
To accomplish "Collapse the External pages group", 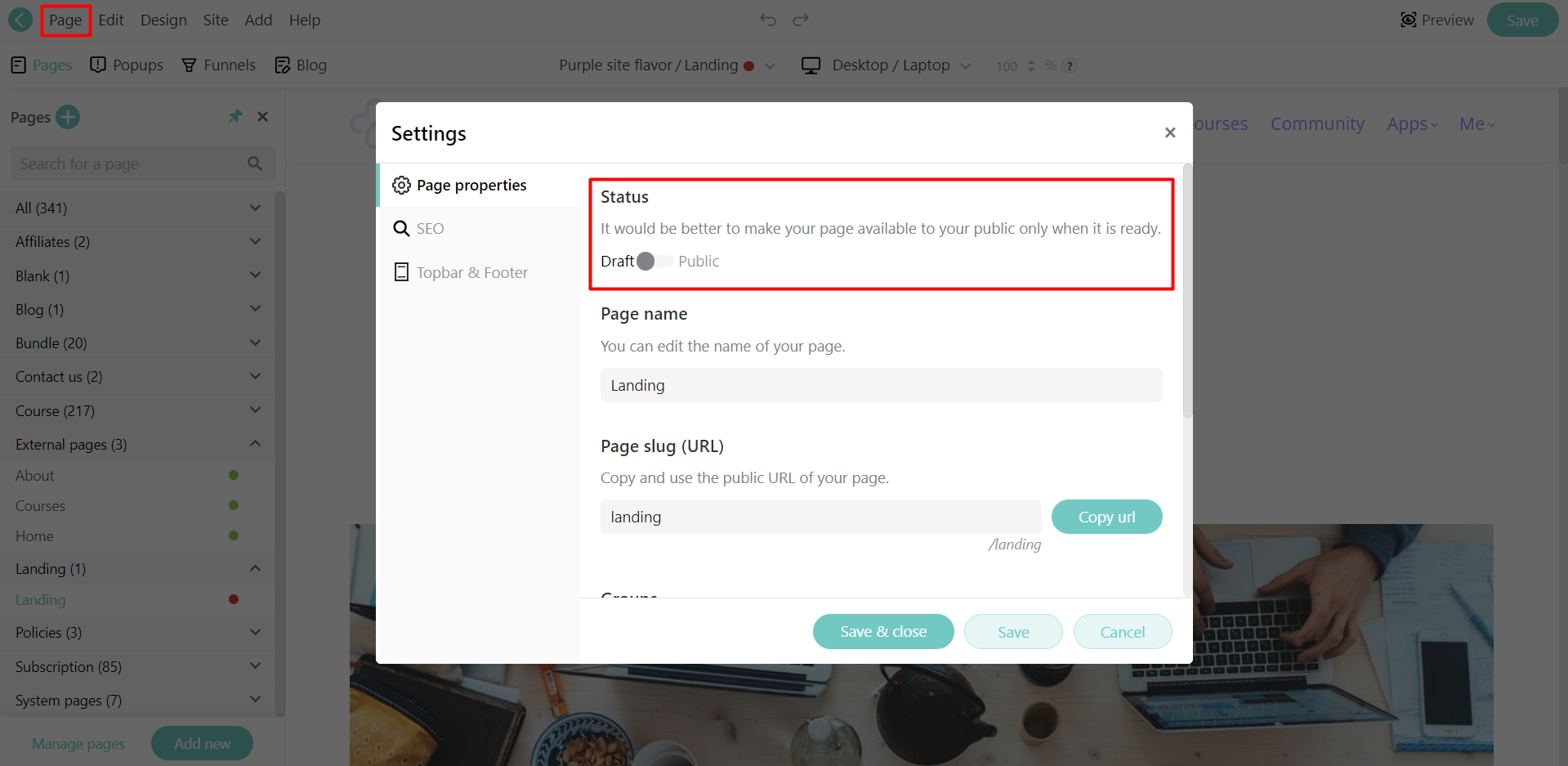I will click(254, 443).
